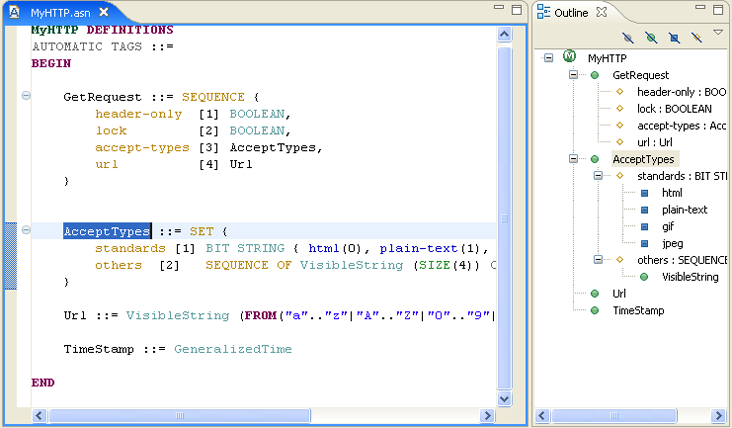Click the blue-square filter icon in Outline toolbar
Viewport: 732px width, 428px height.
pos(674,38)
